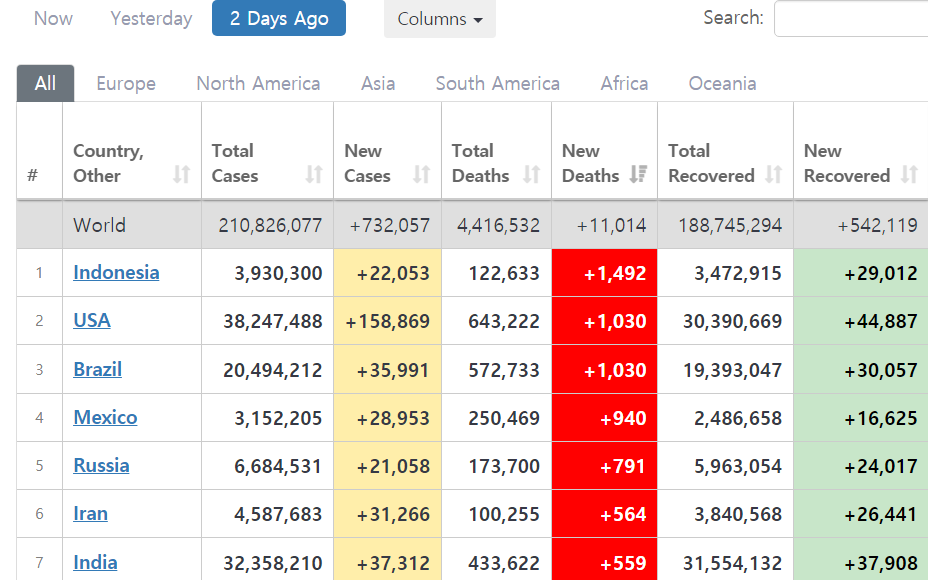Show South America tab

(497, 84)
